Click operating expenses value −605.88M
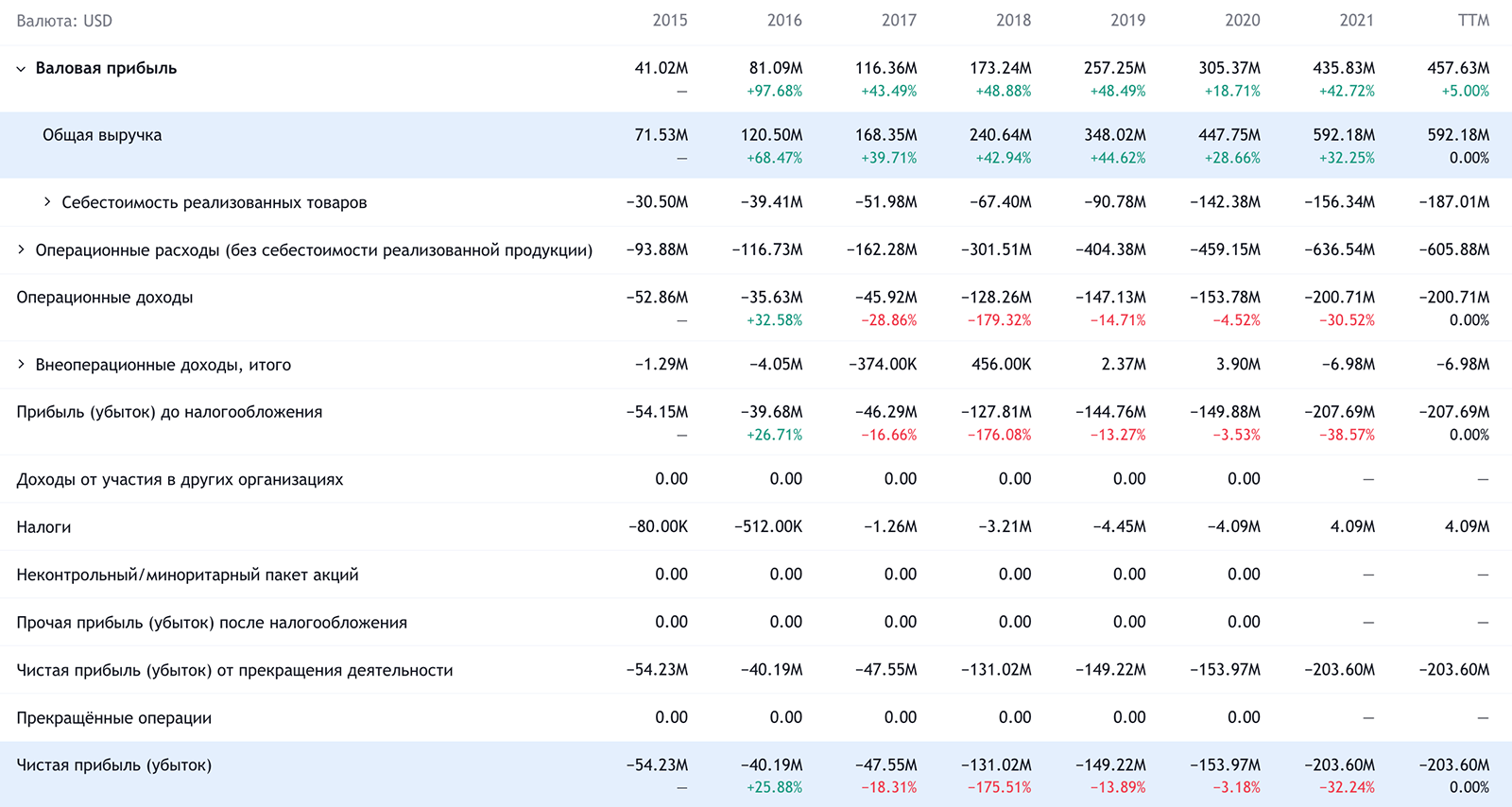 click(x=1454, y=249)
